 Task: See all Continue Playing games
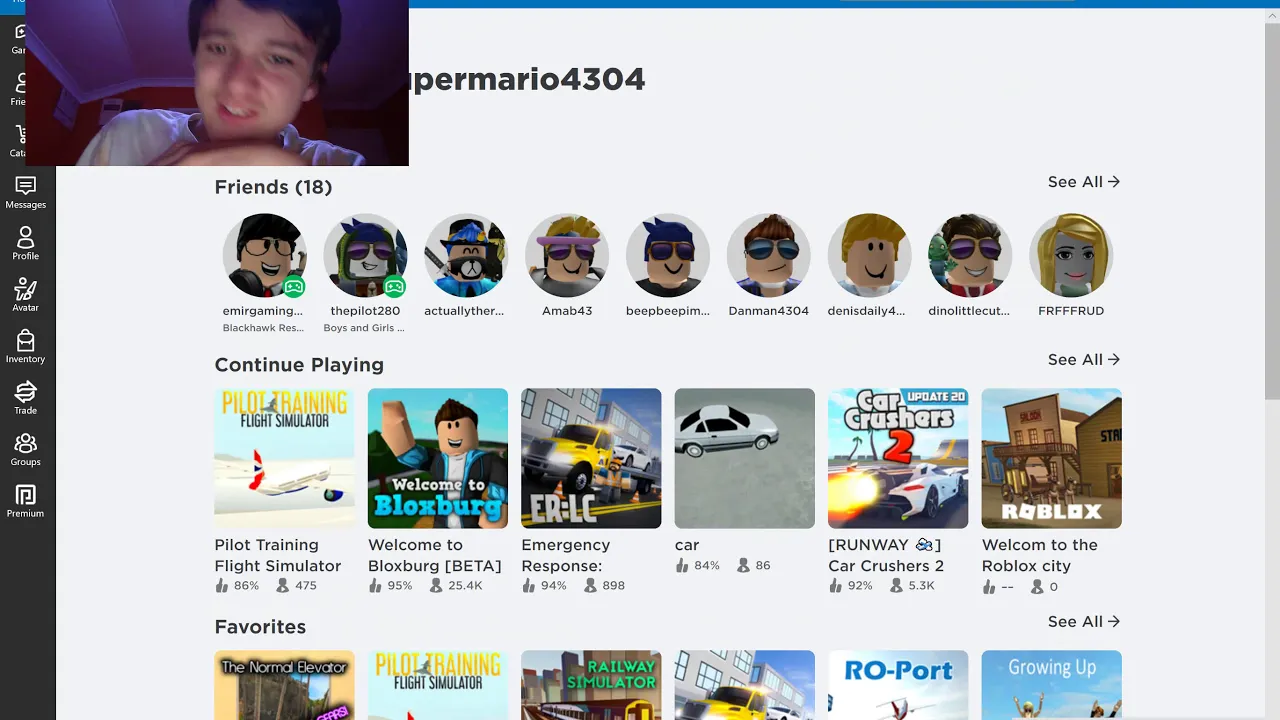coord(1084,360)
